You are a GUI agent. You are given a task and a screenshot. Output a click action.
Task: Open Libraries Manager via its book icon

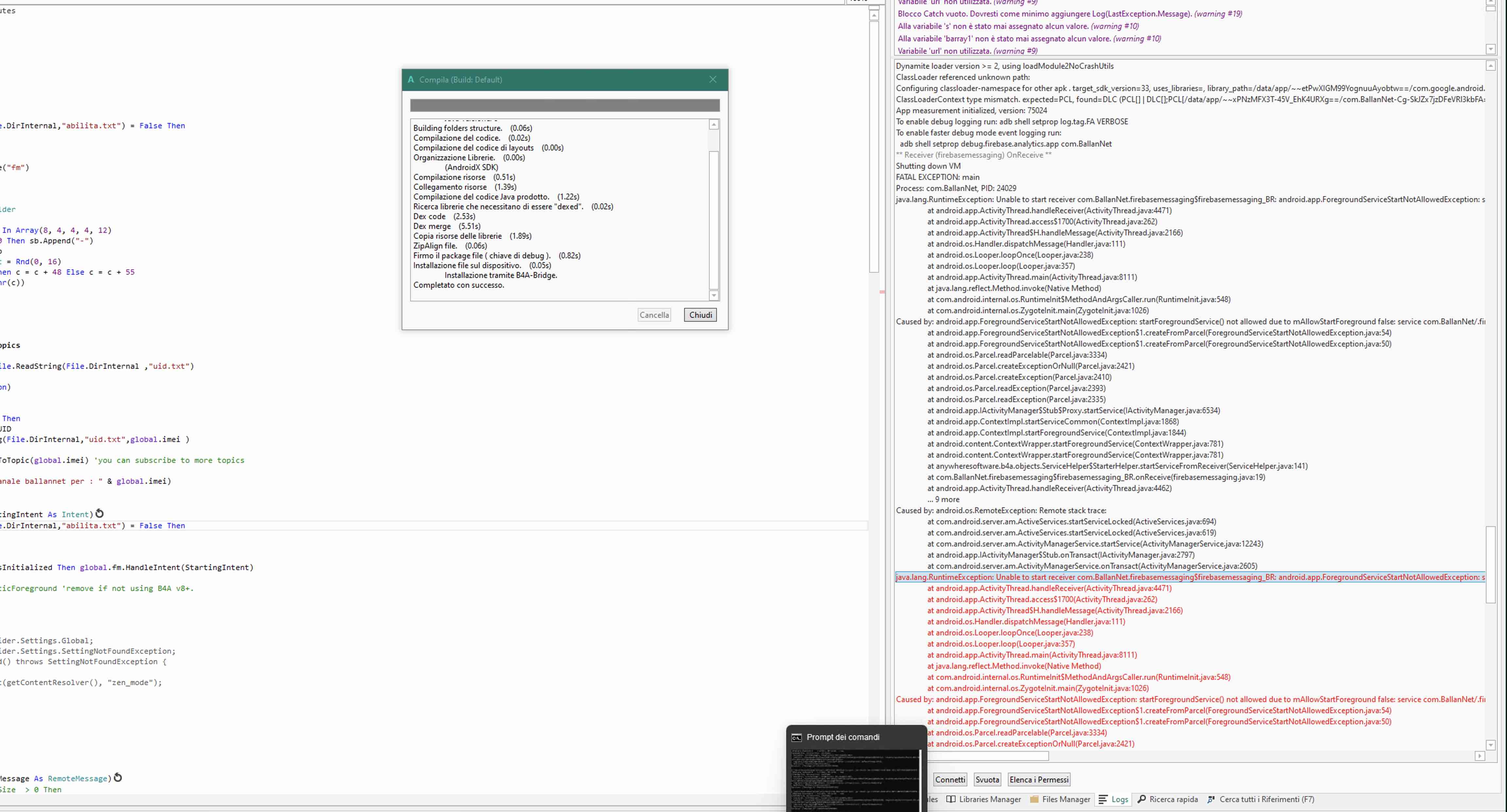pos(951,799)
